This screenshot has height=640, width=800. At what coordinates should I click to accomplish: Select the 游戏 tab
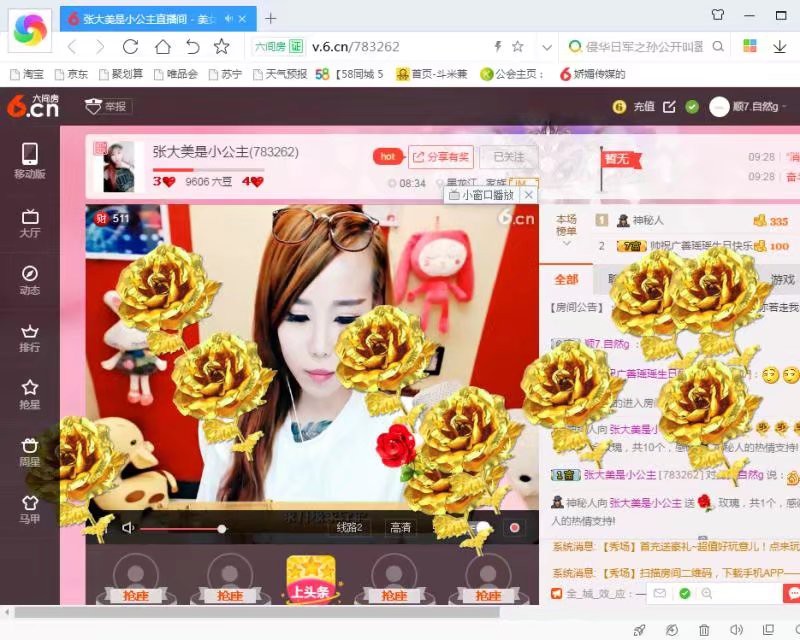[x=783, y=280]
